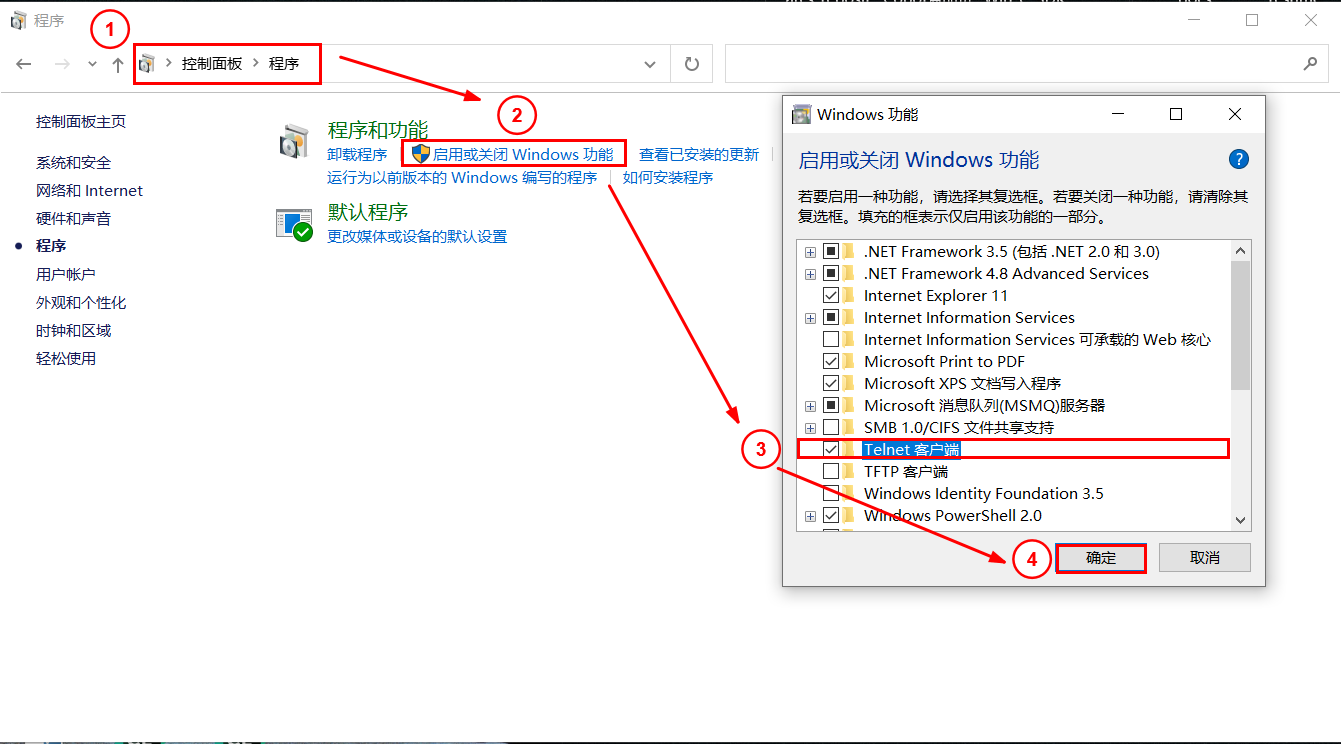This screenshot has height=744, width=1341.
Task: Click the feature list scrollbar thumb
Action: pos(1240,325)
